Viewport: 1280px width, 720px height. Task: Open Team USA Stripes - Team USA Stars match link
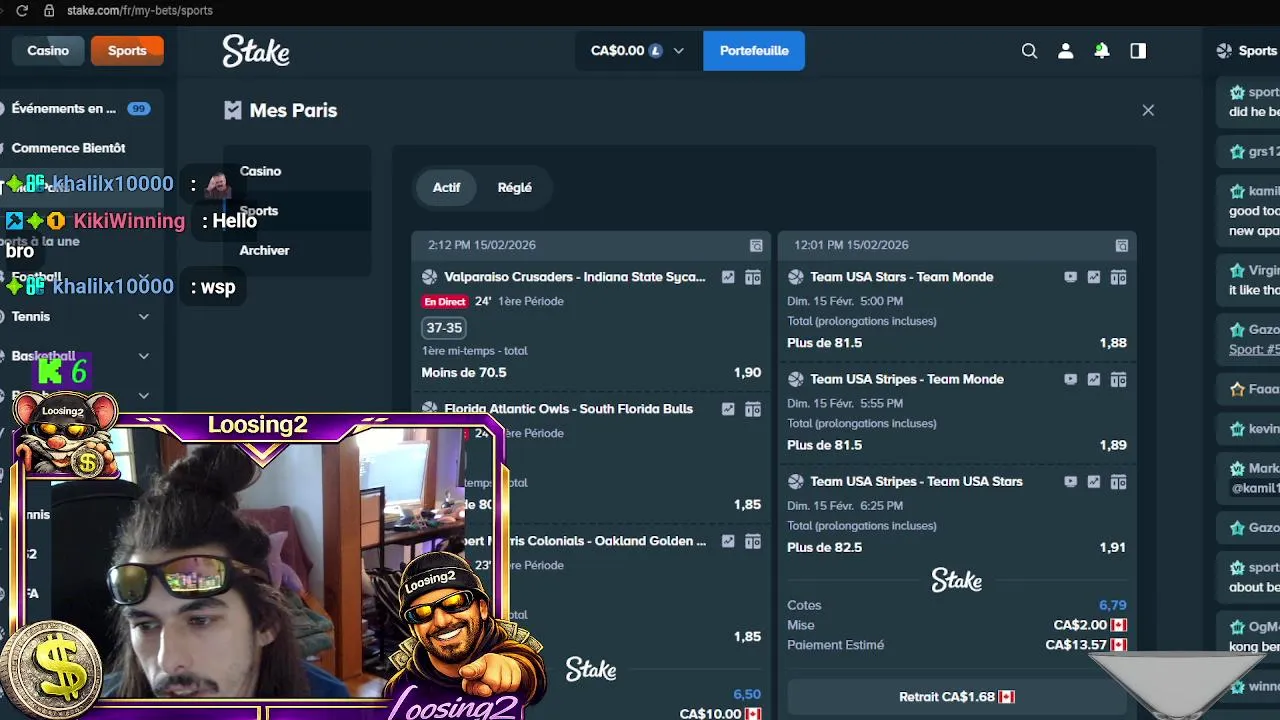[916, 481]
